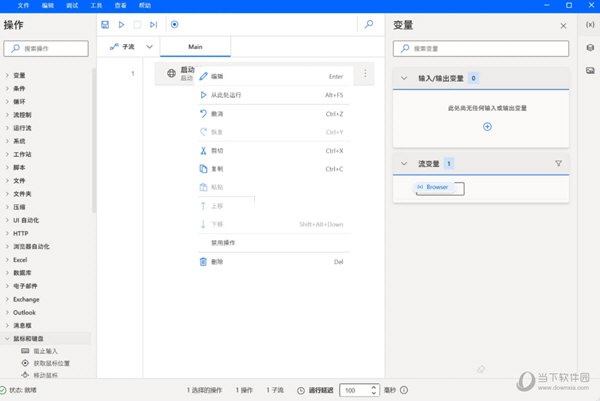Open the images pane from right rail
The height and width of the screenshot is (401, 600).
tap(590, 70)
